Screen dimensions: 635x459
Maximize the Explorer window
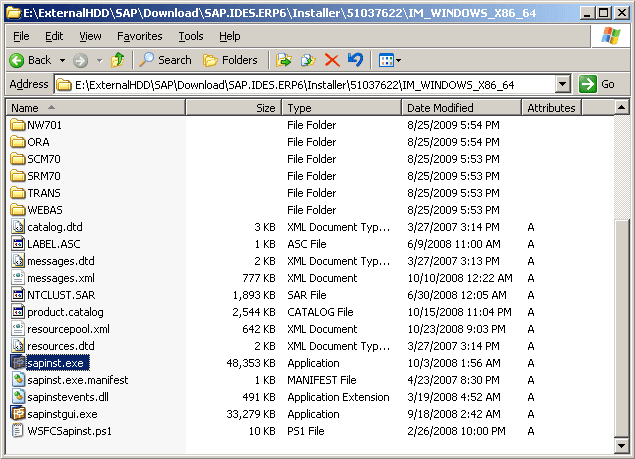(x=603, y=13)
